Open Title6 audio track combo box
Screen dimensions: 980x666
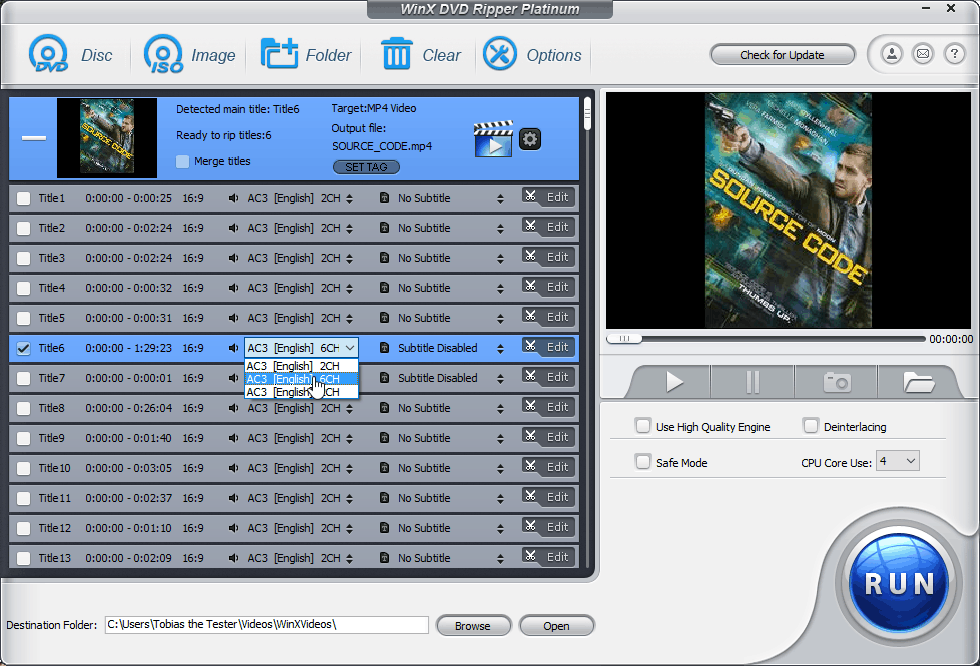(x=301, y=348)
